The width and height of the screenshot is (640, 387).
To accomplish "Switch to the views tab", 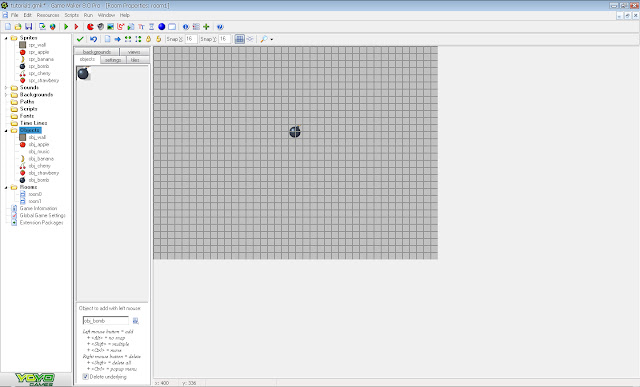I will click(134, 52).
